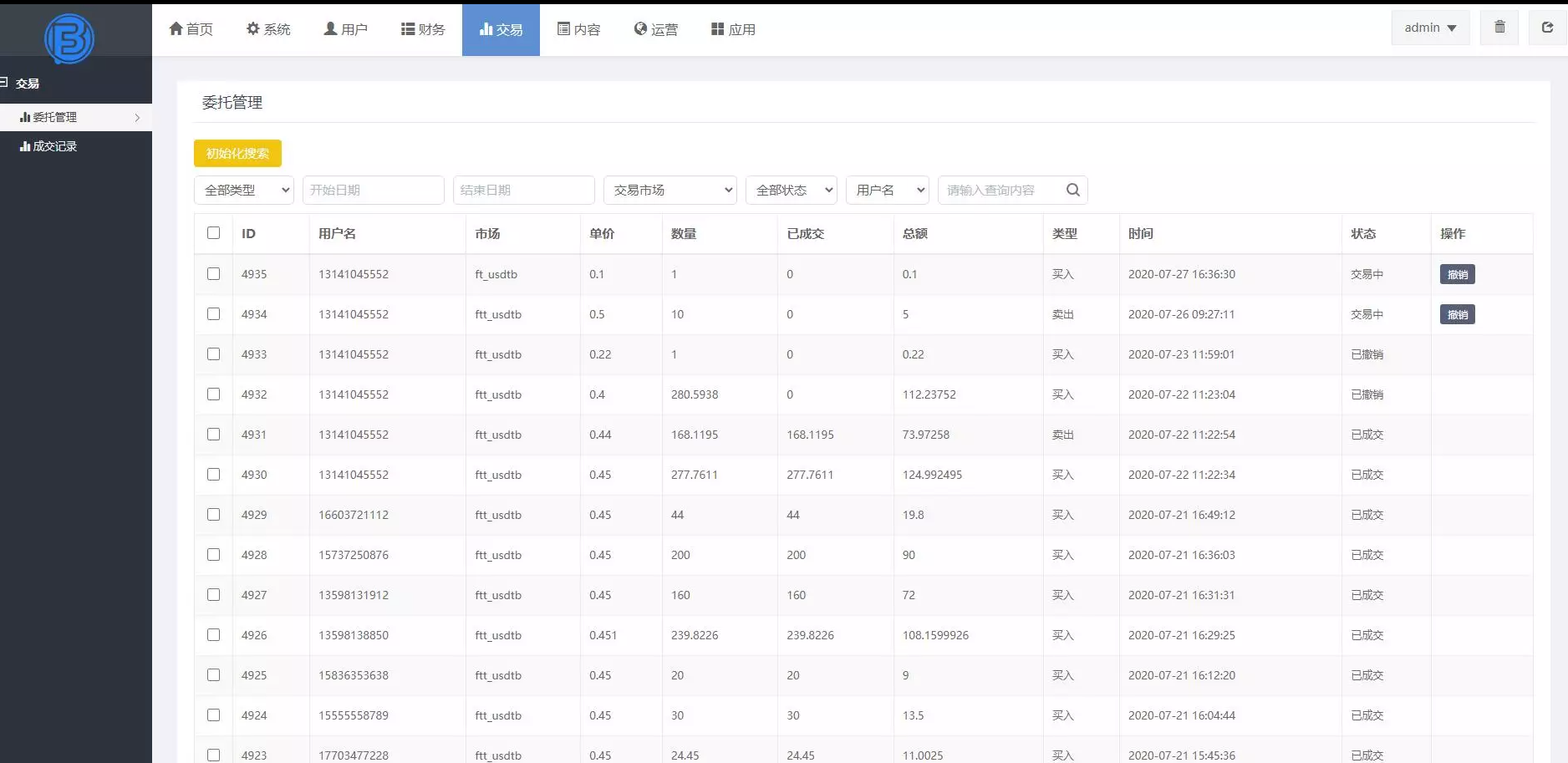Select the 用户 user icon in the top menu
This screenshot has height=763, width=1568.
pos(329,28)
